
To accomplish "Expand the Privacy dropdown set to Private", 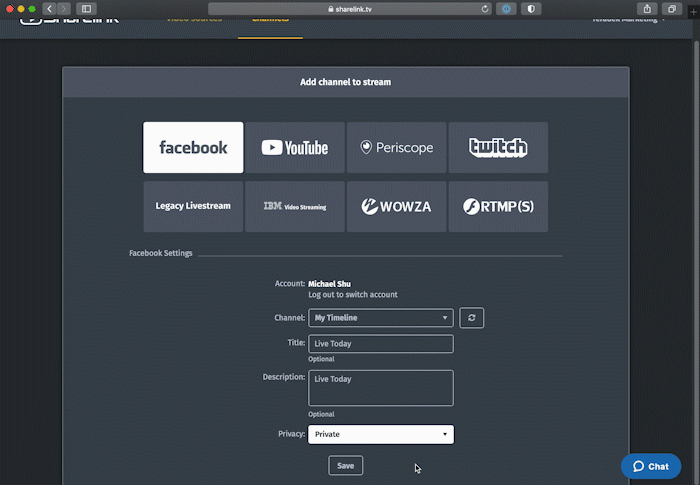I will [x=380, y=434].
